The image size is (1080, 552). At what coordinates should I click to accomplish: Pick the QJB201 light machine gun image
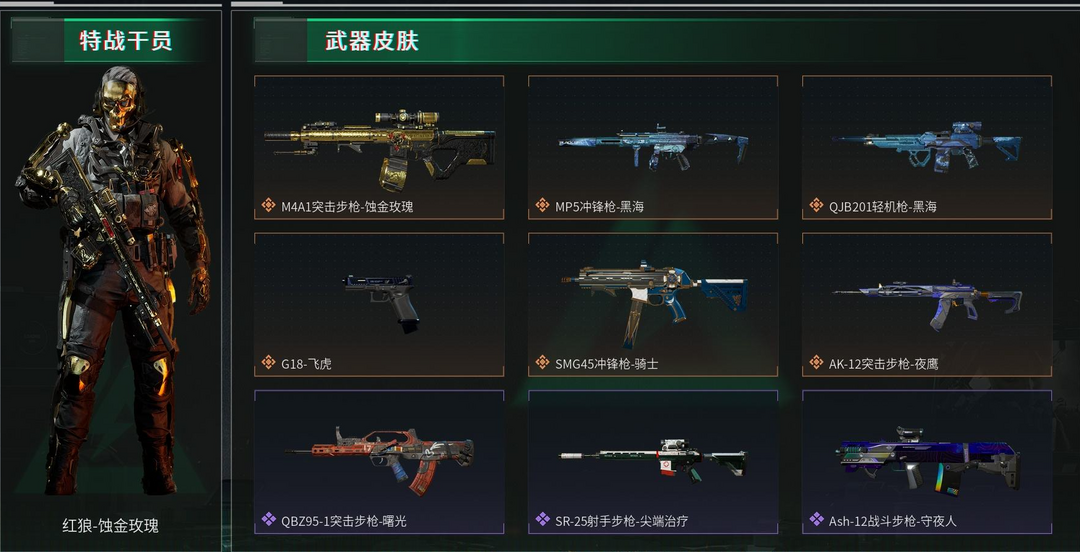[x=927, y=145]
